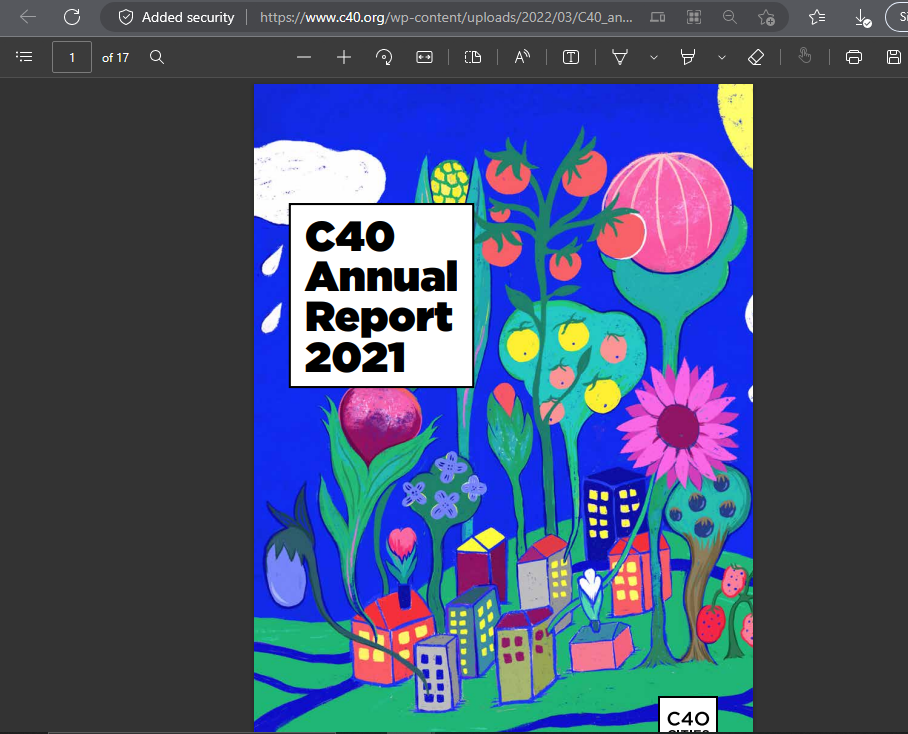908x734 pixels.
Task: Select the Erase tool
Action: pos(756,57)
